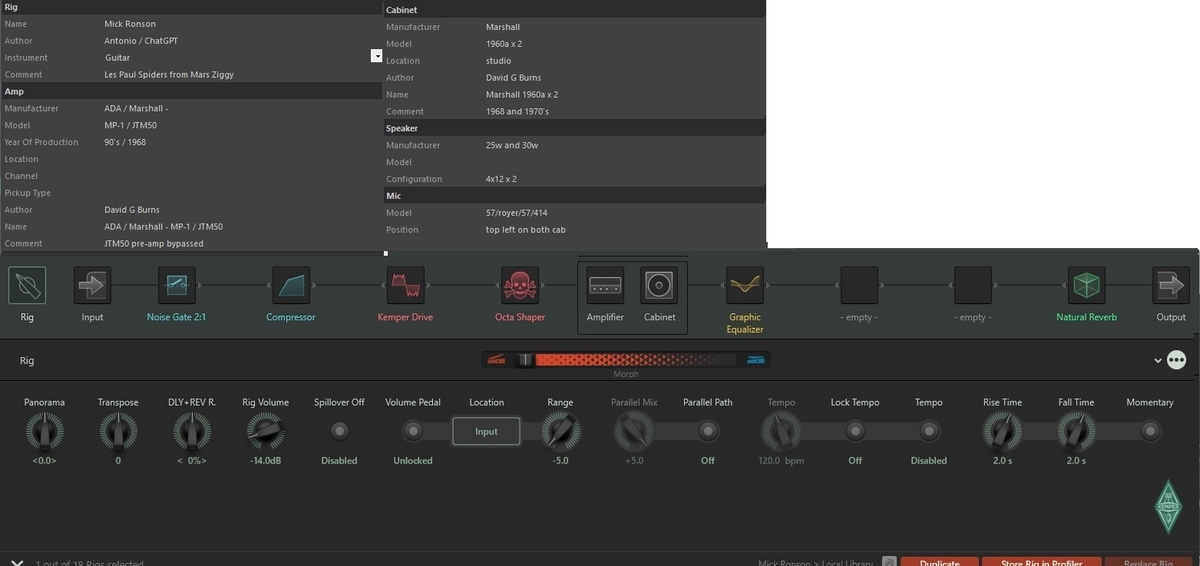The image size is (1200, 566).
Task: Open the Amplifier module
Action: [606, 285]
